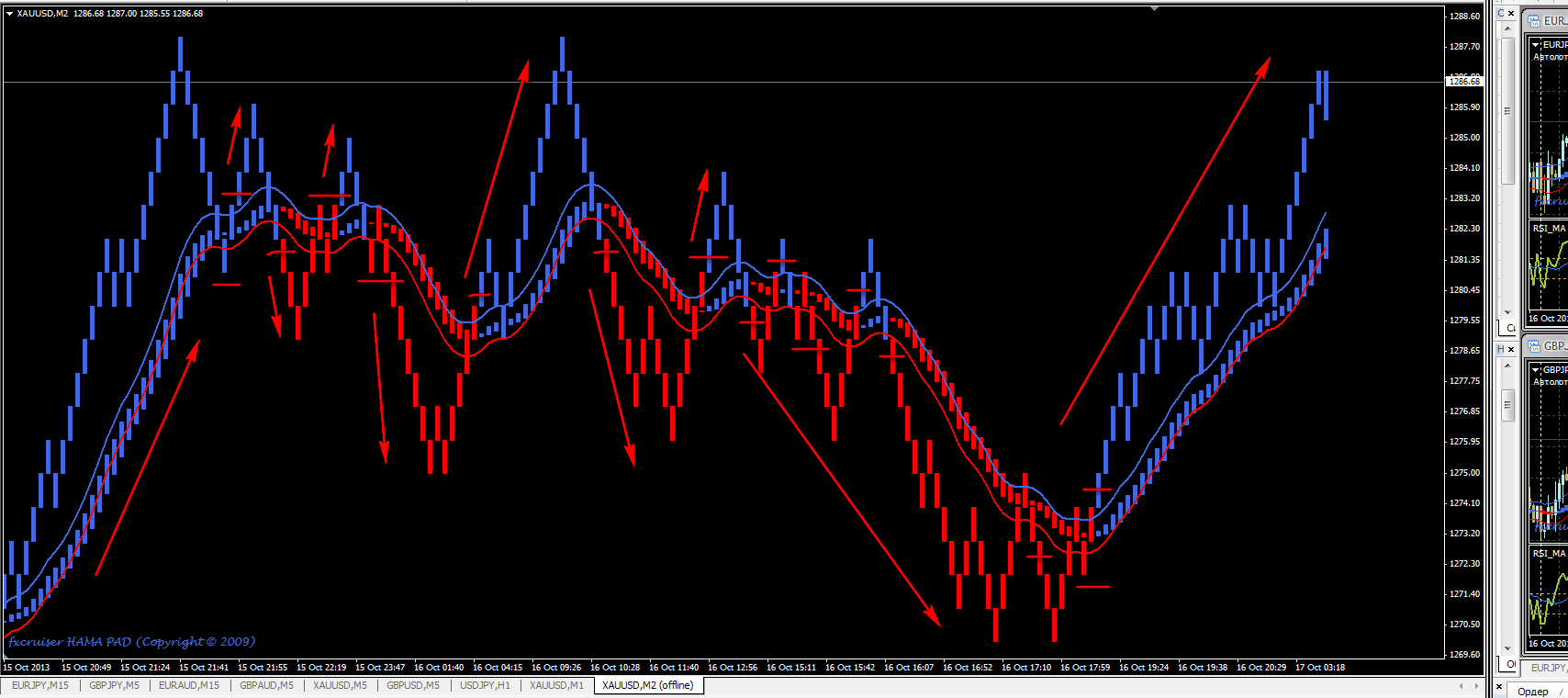
Task: Click the lower side panel scroll-down arrow
Action: (1507, 648)
